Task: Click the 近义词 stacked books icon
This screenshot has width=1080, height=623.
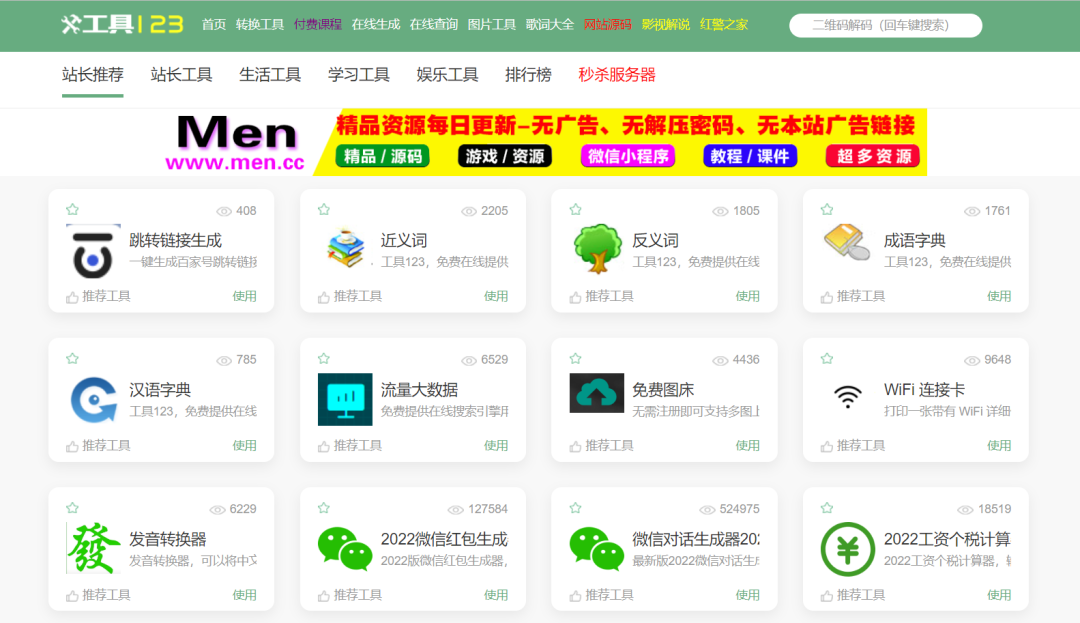Action: point(344,247)
